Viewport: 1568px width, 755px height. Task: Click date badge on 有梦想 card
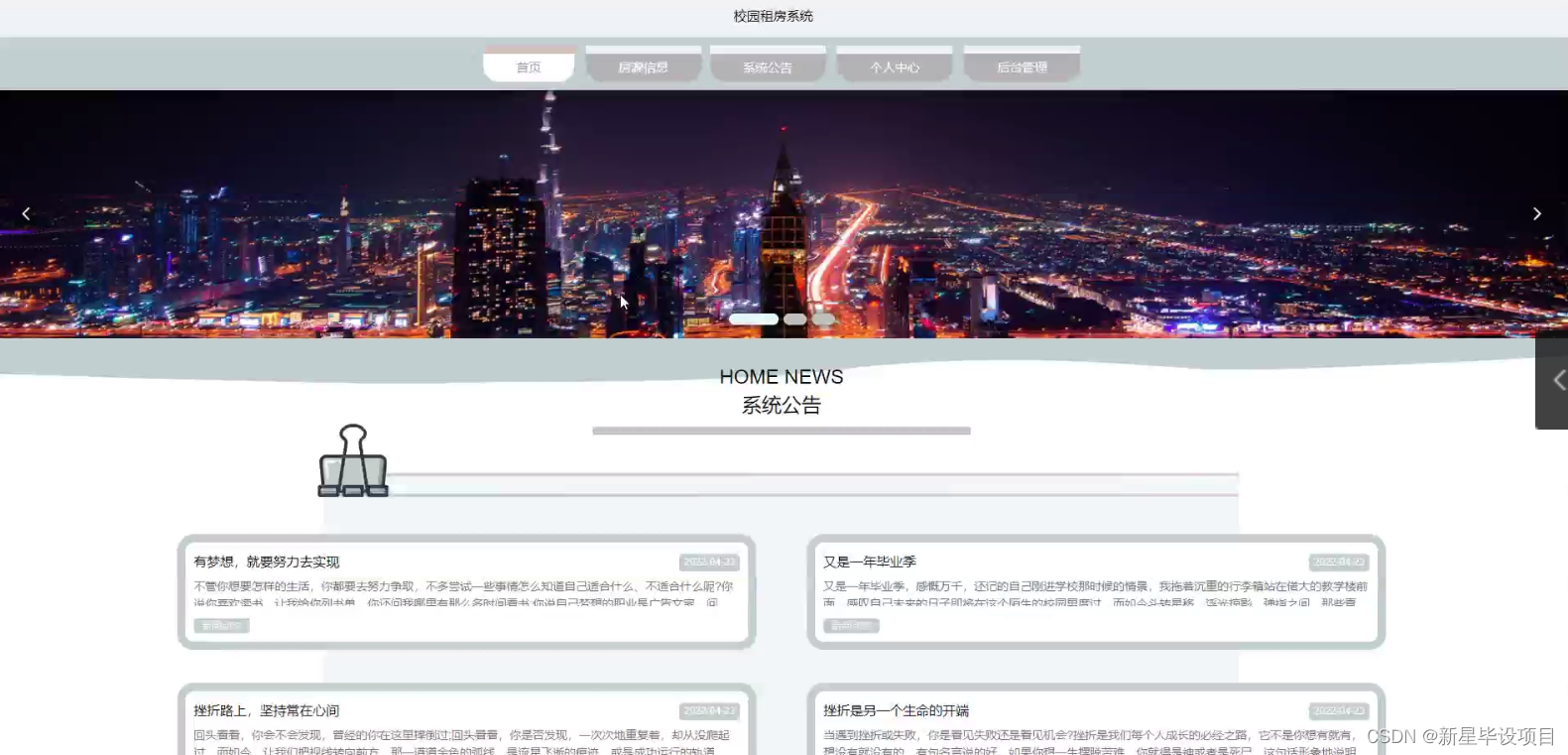(709, 562)
